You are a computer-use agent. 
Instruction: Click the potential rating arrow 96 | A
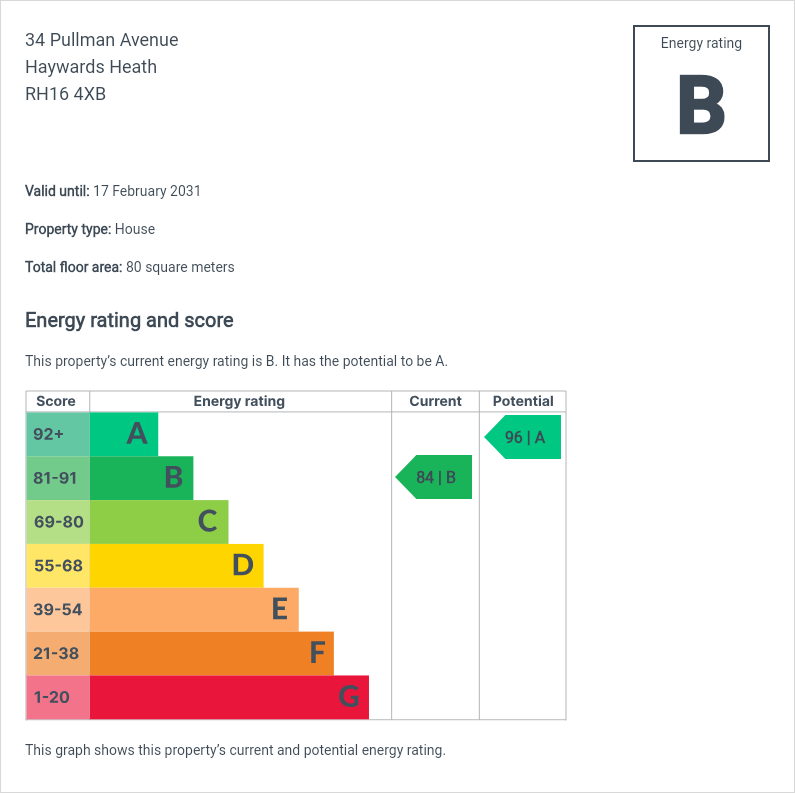[523, 437]
